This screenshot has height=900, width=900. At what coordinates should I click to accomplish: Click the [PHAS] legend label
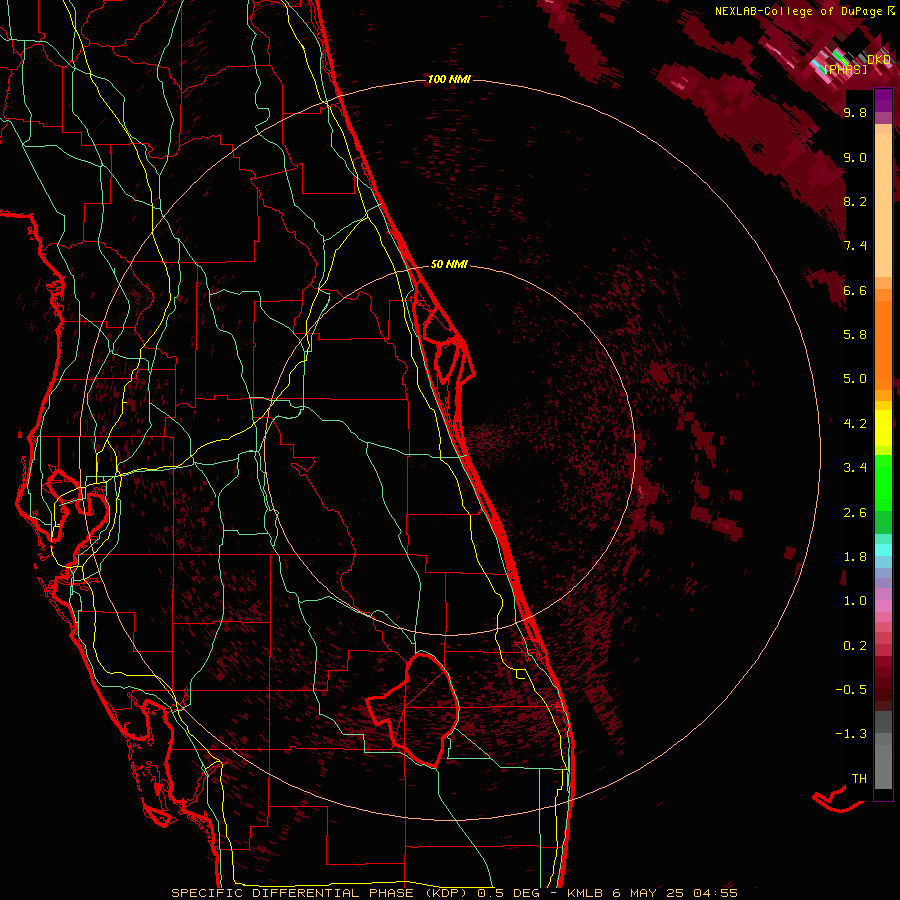pyautogui.click(x=845, y=69)
